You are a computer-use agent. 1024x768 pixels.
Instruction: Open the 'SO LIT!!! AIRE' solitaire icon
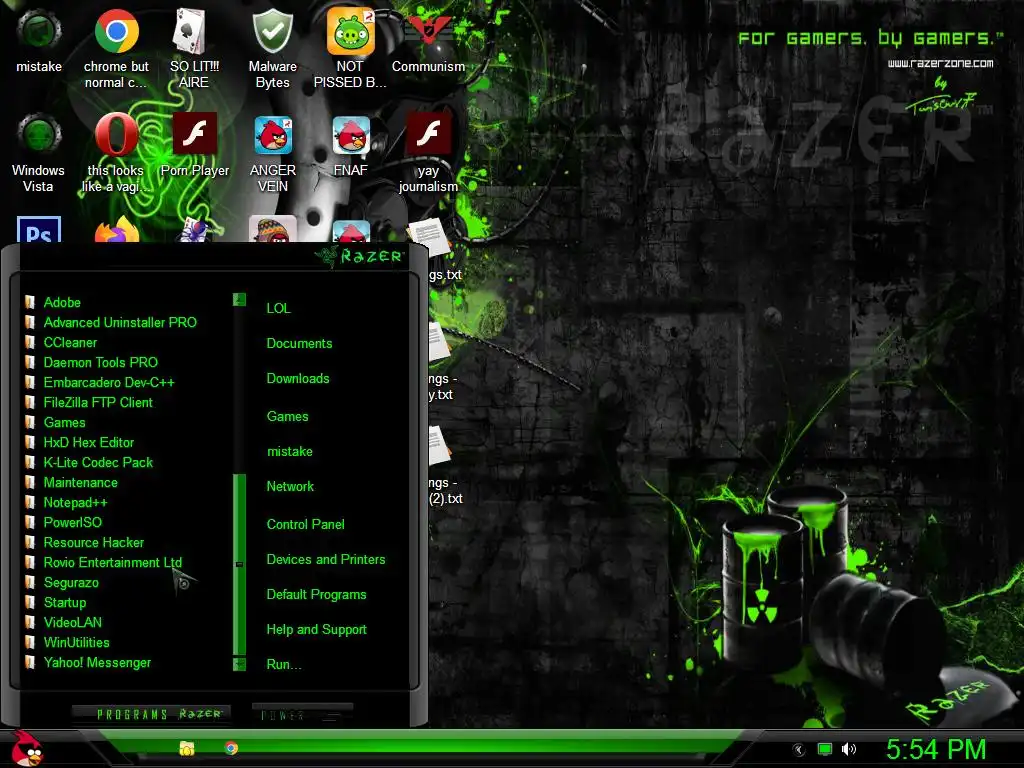(193, 49)
